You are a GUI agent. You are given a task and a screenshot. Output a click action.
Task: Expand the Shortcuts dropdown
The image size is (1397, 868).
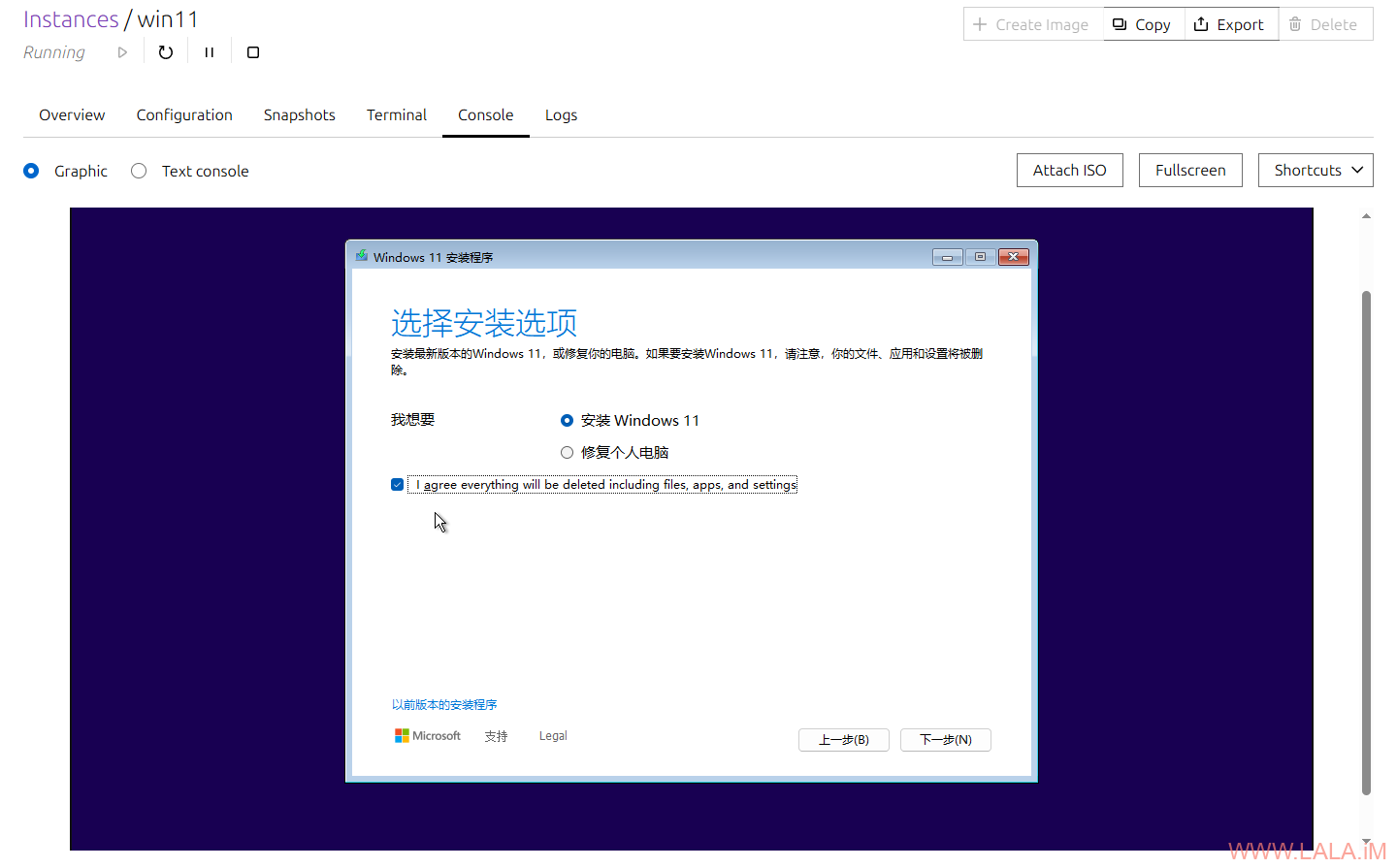[x=1316, y=170]
